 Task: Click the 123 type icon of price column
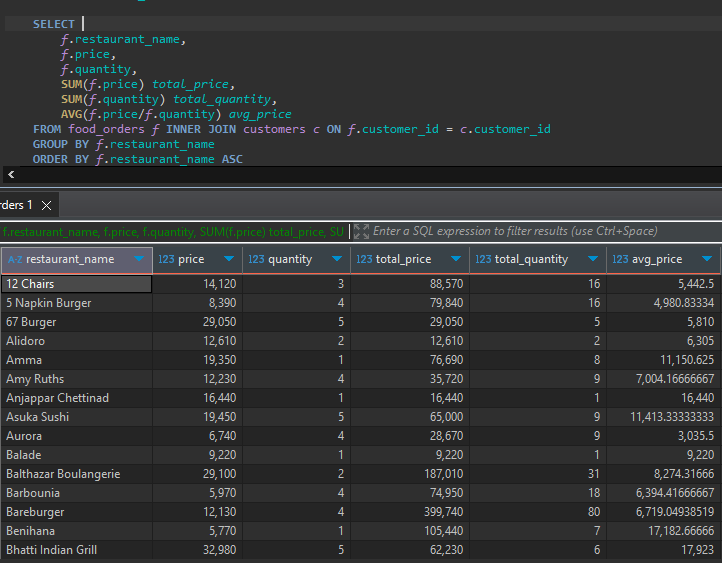[x=166, y=260]
